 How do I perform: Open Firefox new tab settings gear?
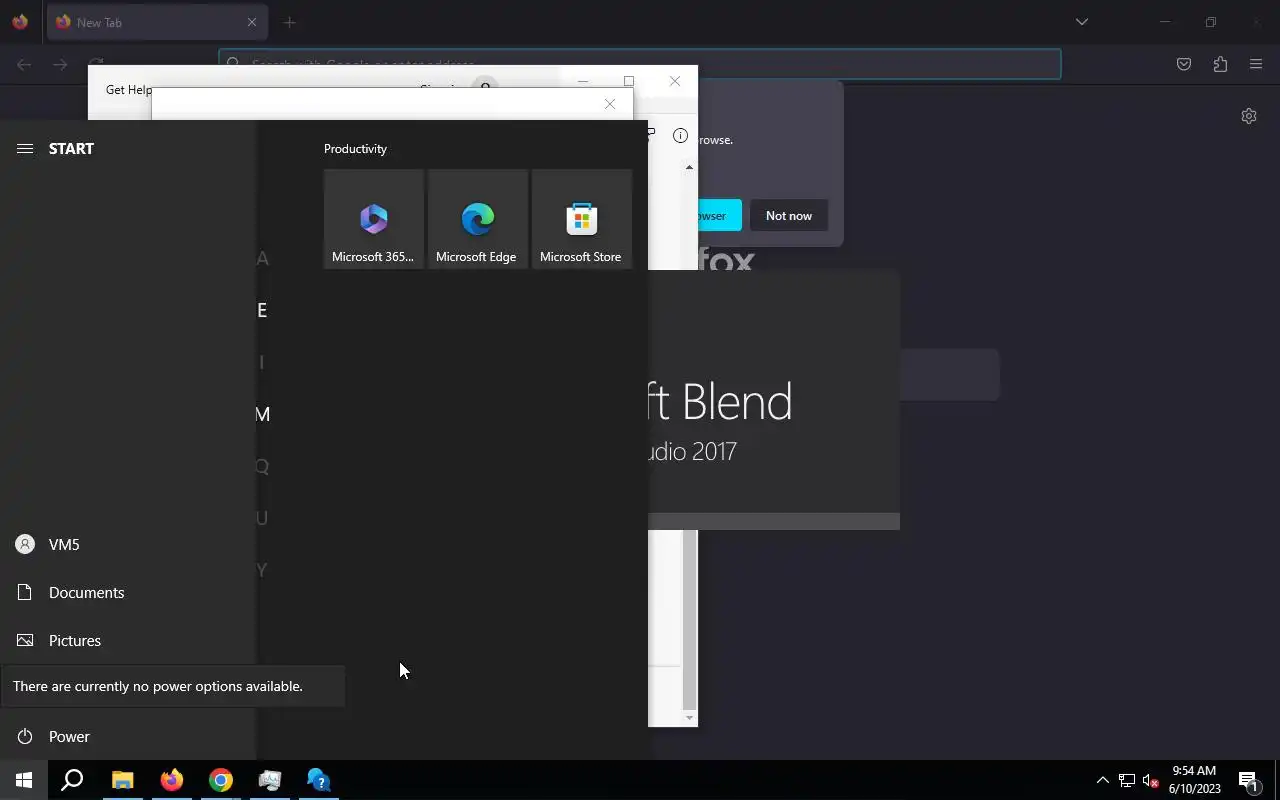coord(1249,116)
